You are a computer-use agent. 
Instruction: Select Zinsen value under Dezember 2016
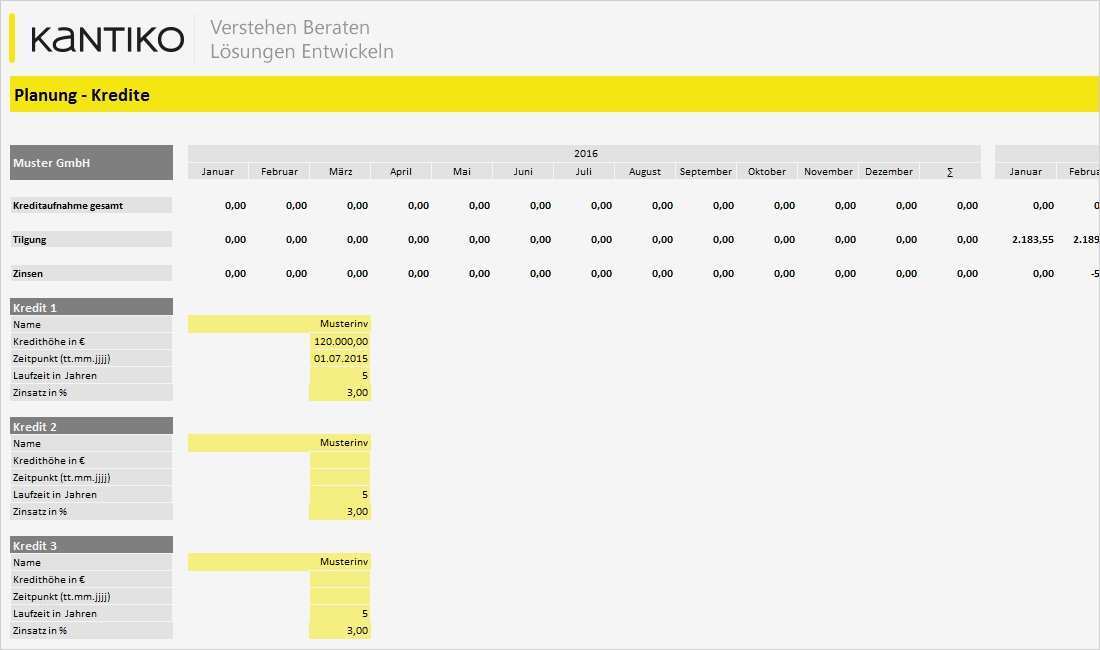(x=906, y=273)
